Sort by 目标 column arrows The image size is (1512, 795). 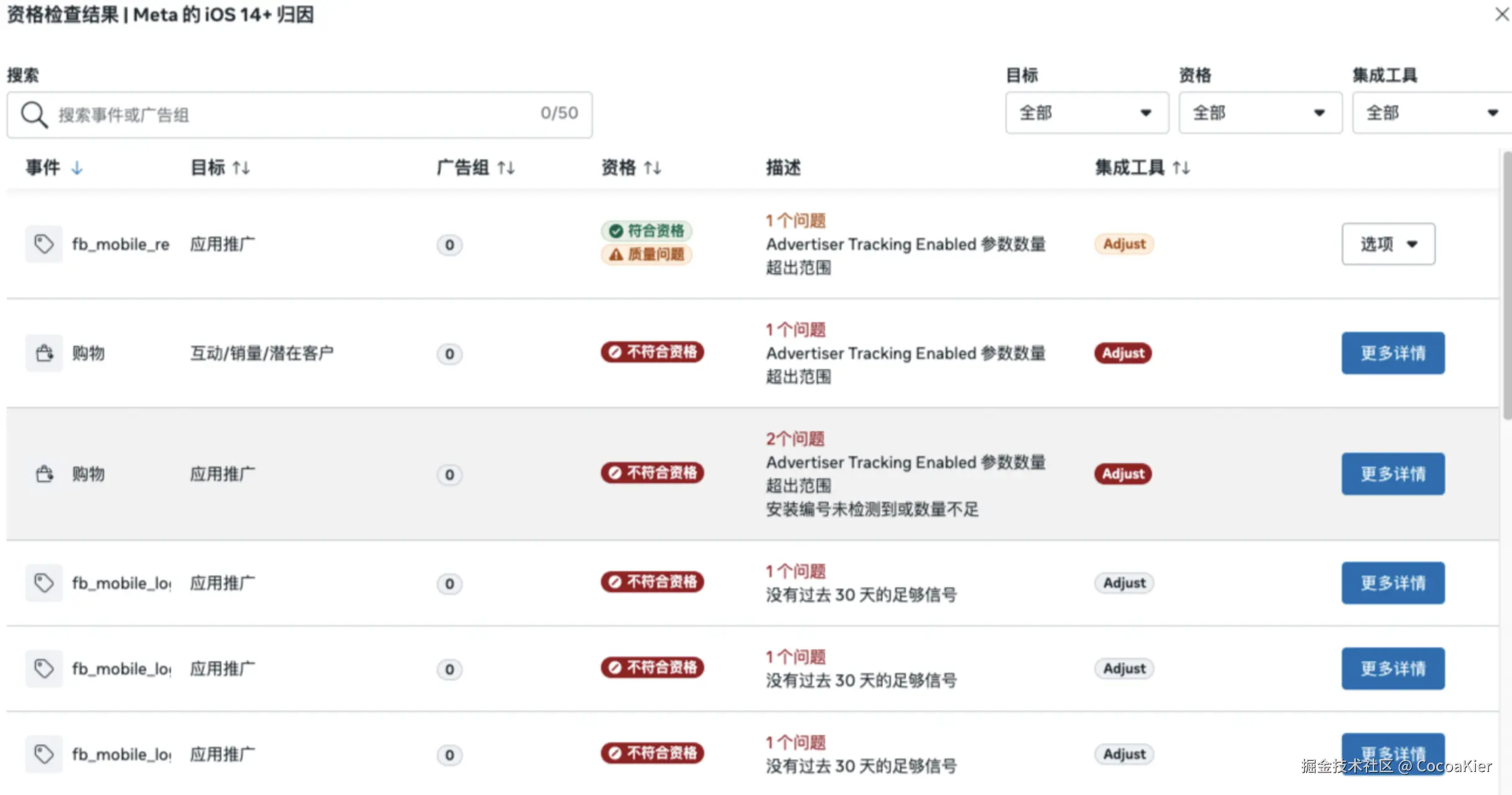coord(241,168)
